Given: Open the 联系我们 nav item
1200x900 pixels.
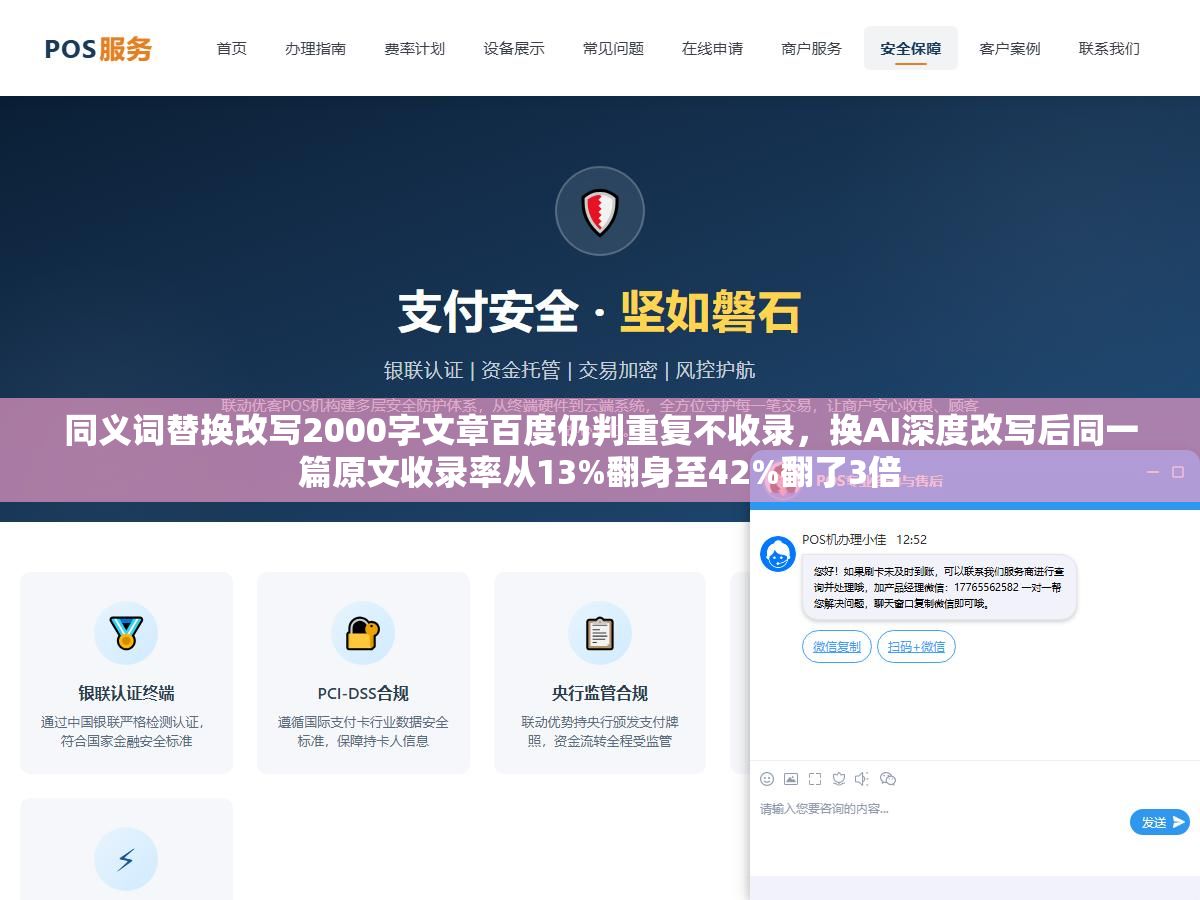Looking at the screenshot, I should click(x=1109, y=48).
